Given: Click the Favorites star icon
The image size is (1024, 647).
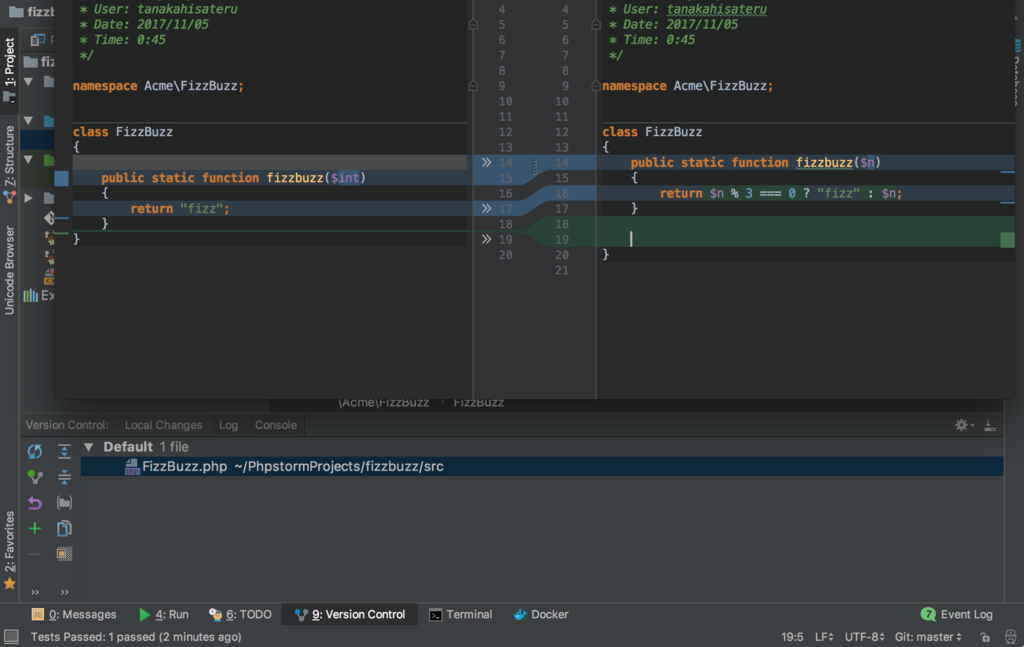Looking at the screenshot, I should (10, 584).
